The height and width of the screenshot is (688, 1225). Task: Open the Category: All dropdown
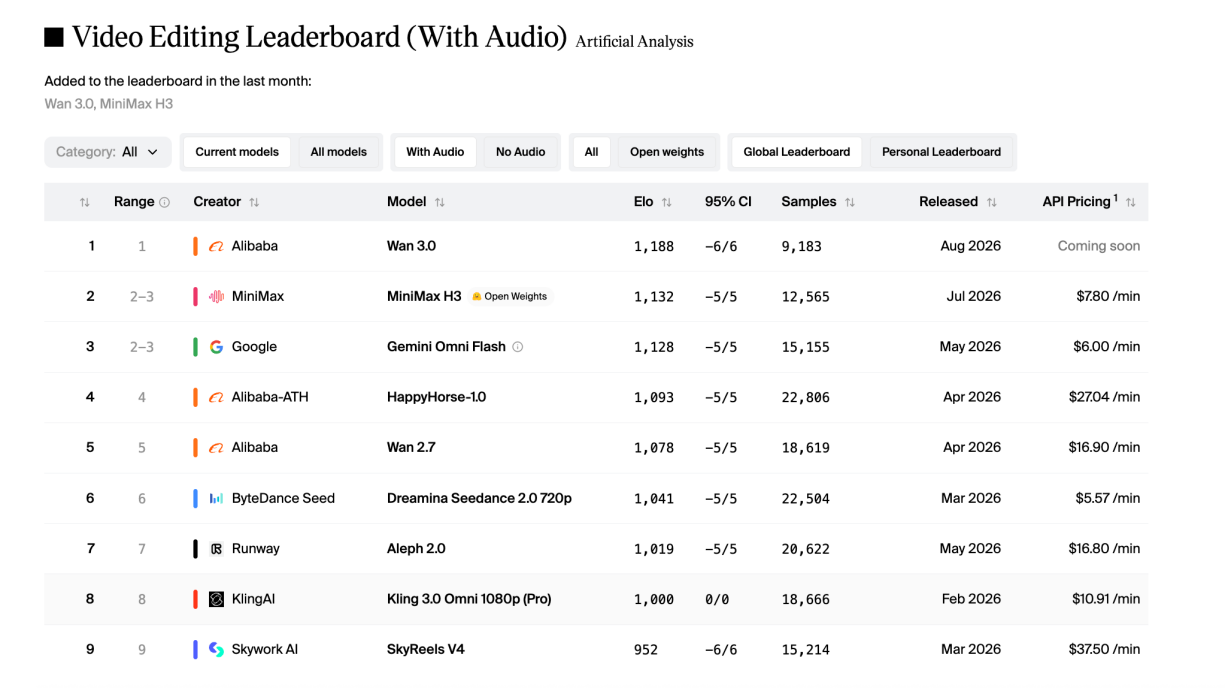pos(108,152)
